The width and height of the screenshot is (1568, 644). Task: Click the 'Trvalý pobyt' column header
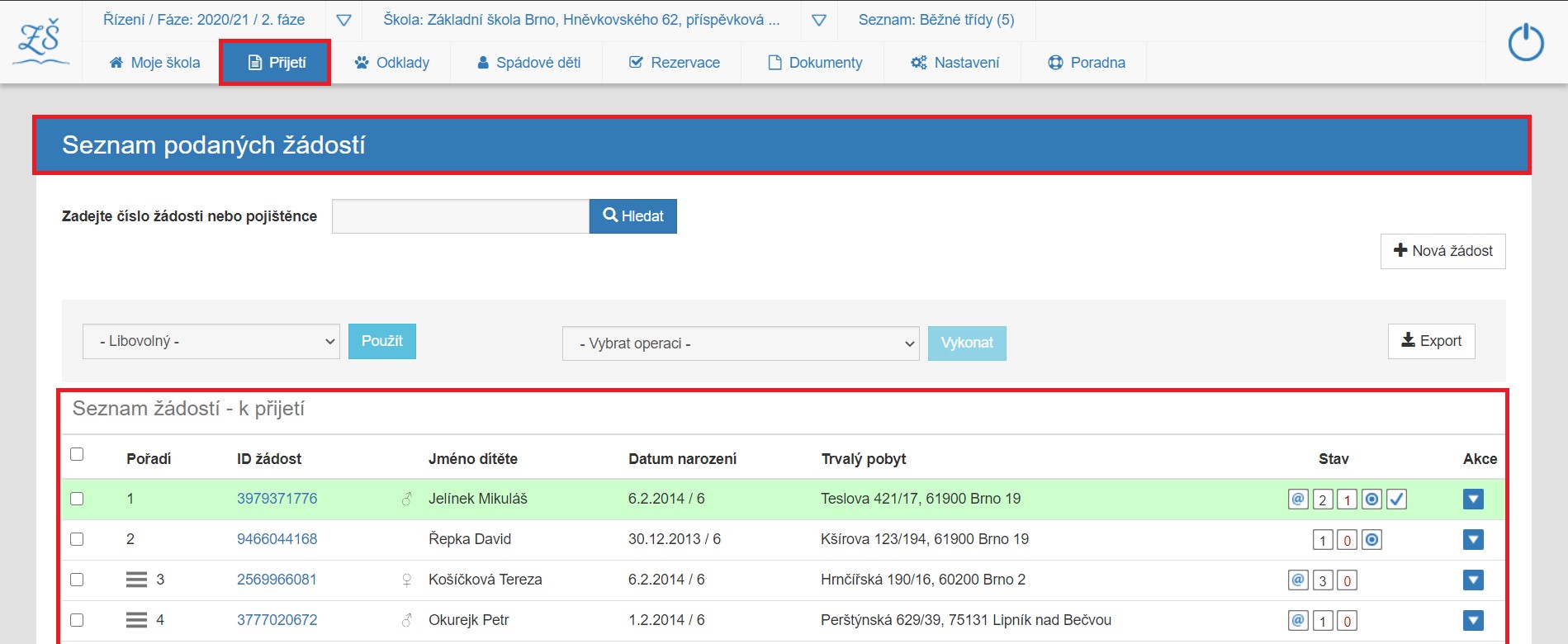pyautogui.click(x=864, y=459)
